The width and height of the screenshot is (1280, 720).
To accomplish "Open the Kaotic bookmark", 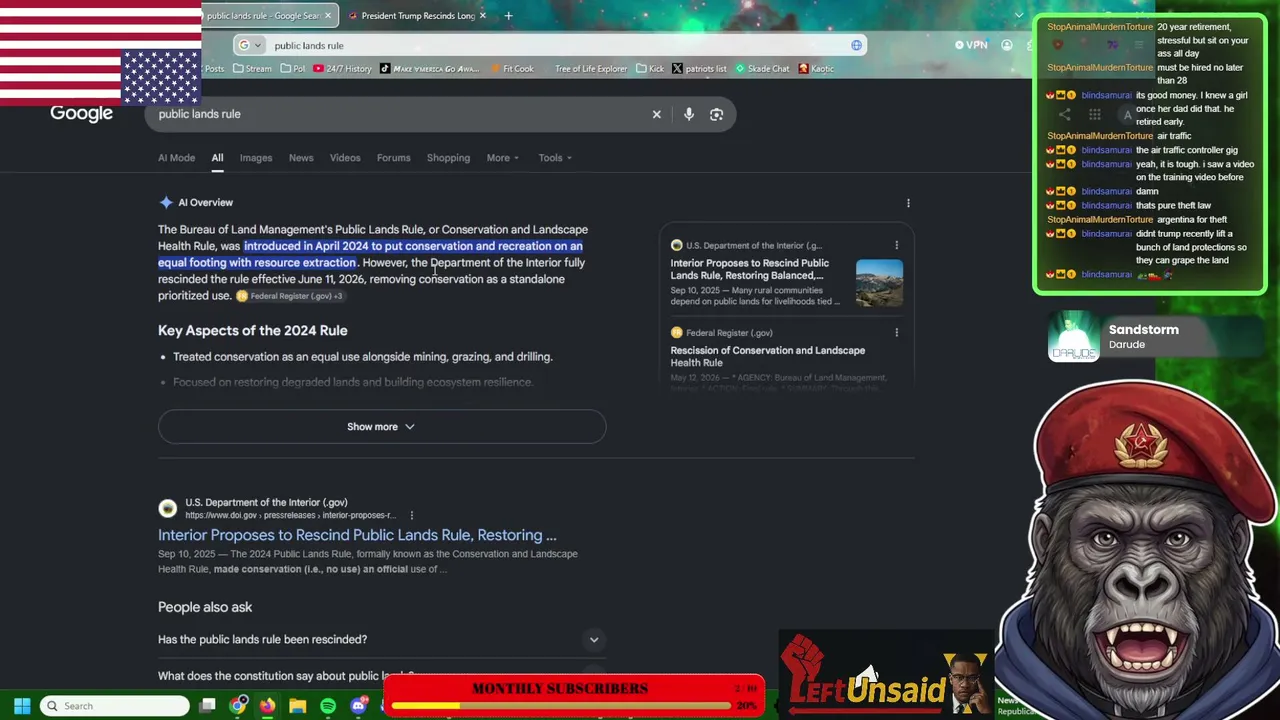I will point(816,69).
